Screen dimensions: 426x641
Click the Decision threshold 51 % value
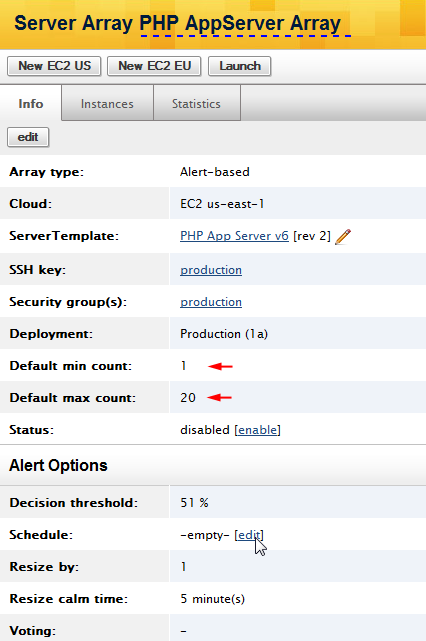(x=195, y=503)
